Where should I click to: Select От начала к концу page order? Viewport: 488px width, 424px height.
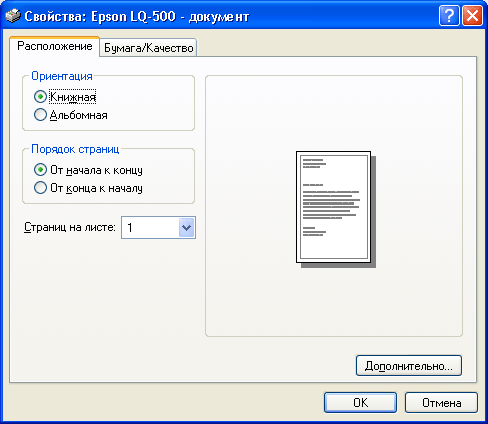(x=40, y=170)
